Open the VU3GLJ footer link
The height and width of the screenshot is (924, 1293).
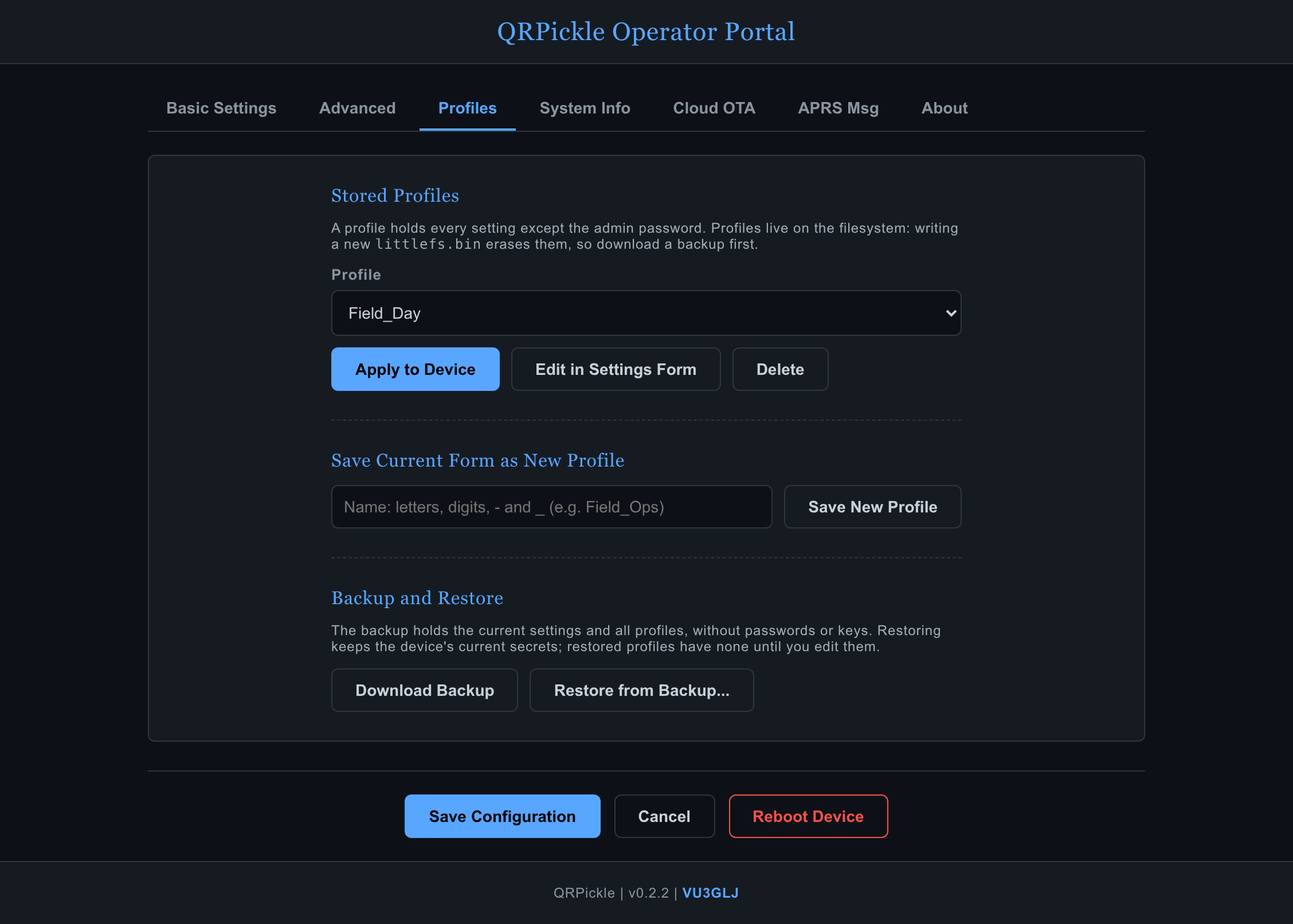710,893
